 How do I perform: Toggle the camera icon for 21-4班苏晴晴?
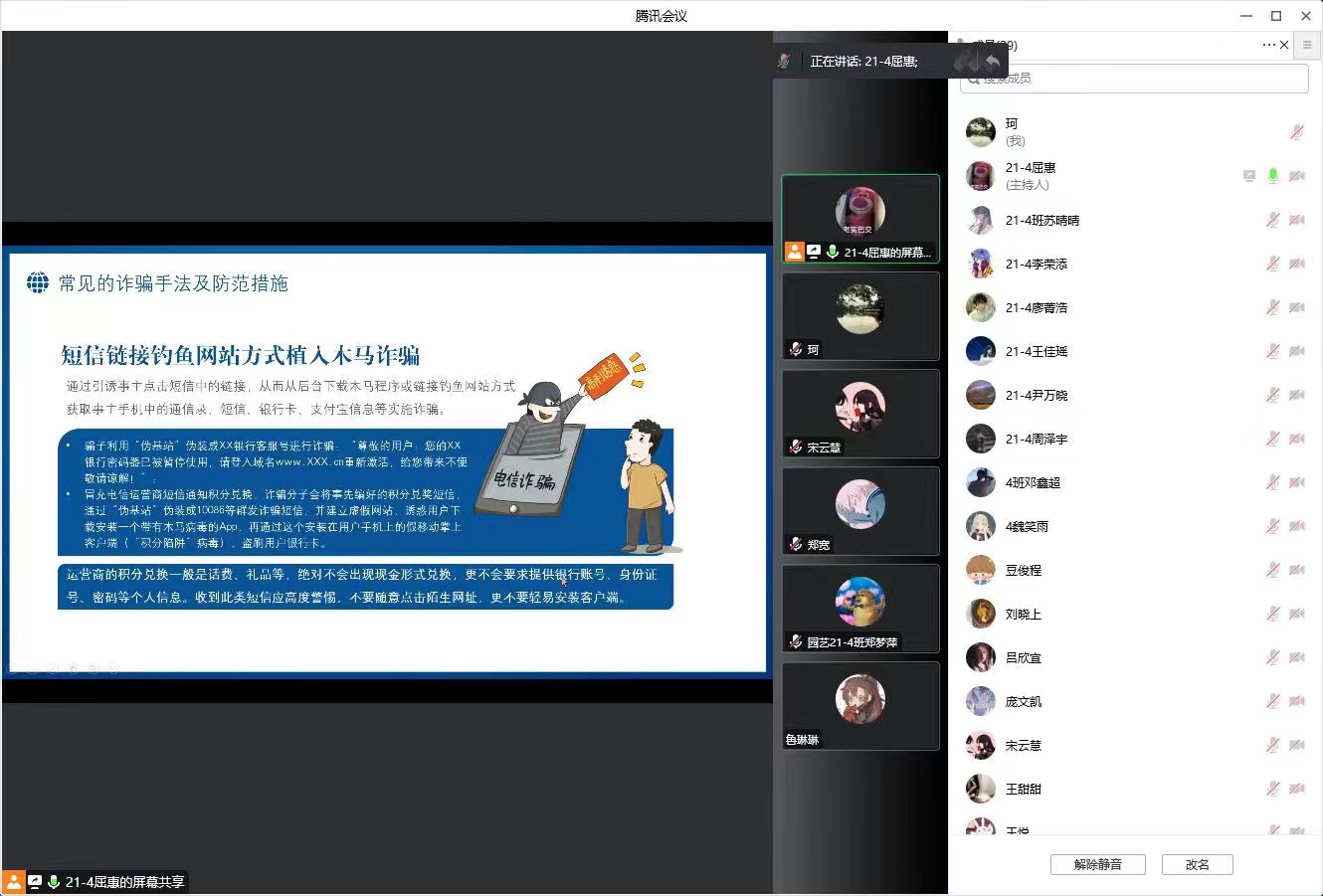pos(1296,220)
